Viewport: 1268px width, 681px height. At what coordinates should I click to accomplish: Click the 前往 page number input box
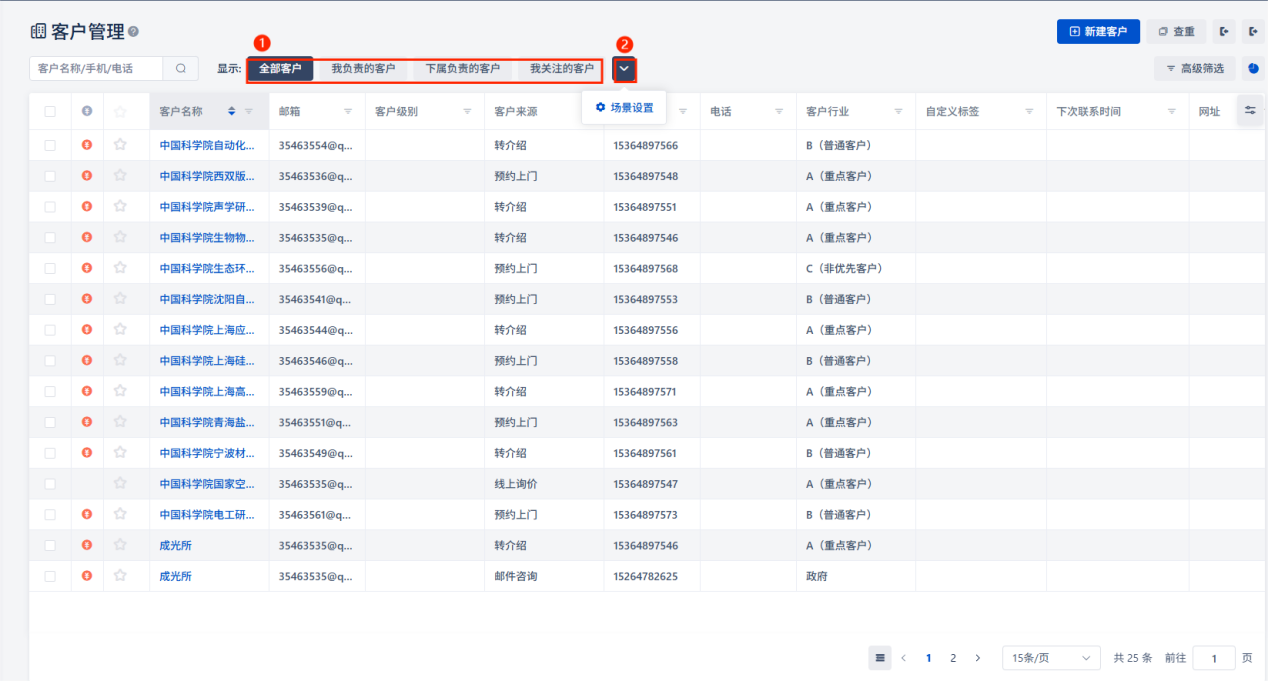click(1215, 658)
